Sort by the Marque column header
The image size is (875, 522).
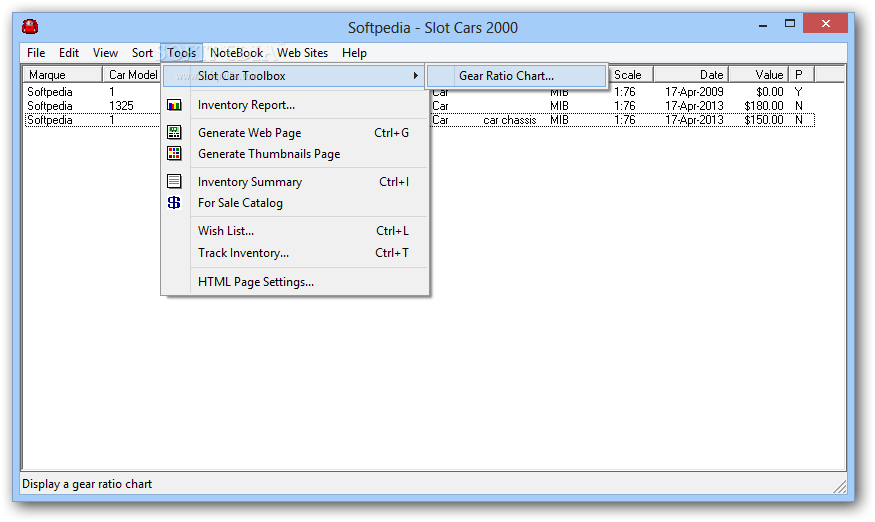(62, 75)
